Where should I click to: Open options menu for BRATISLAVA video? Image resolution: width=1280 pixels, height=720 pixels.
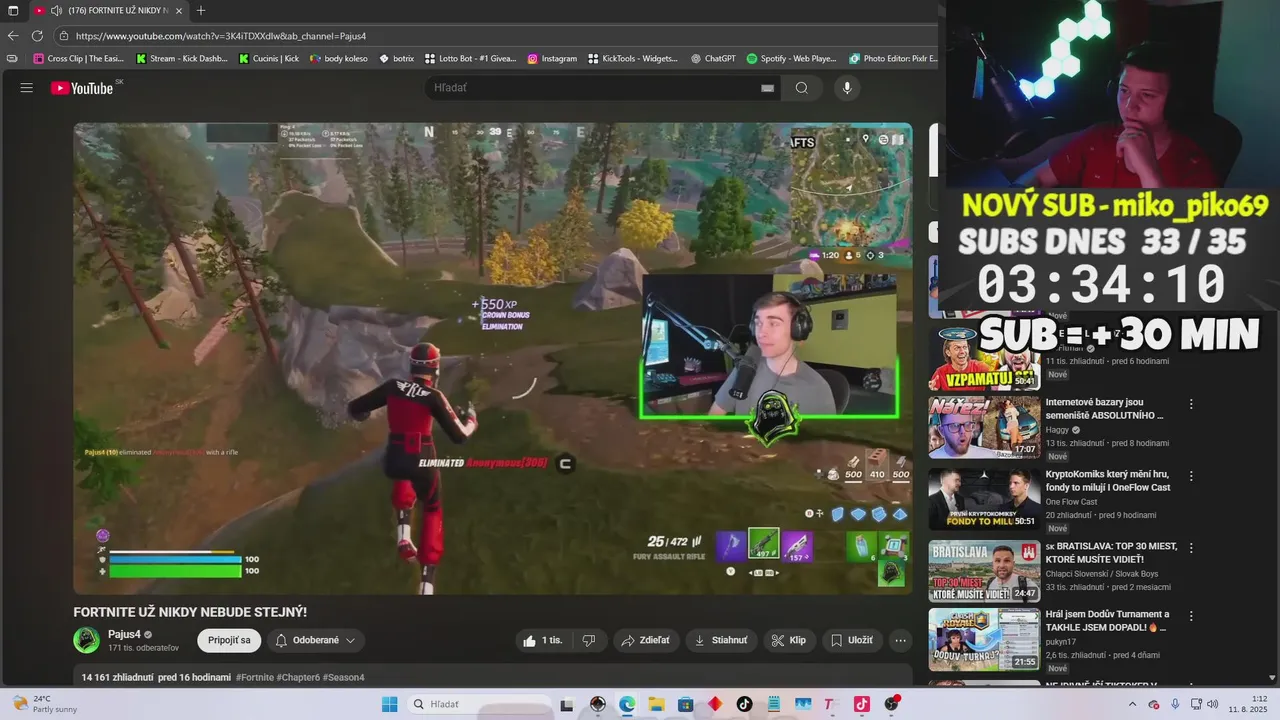pyautogui.click(x=1191, y=548)
